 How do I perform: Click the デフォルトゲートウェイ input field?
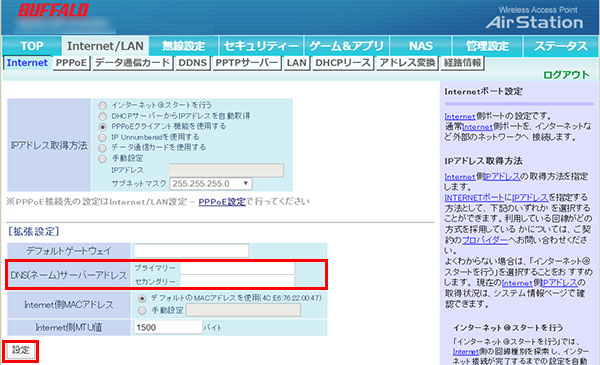[x=191, y=251]
